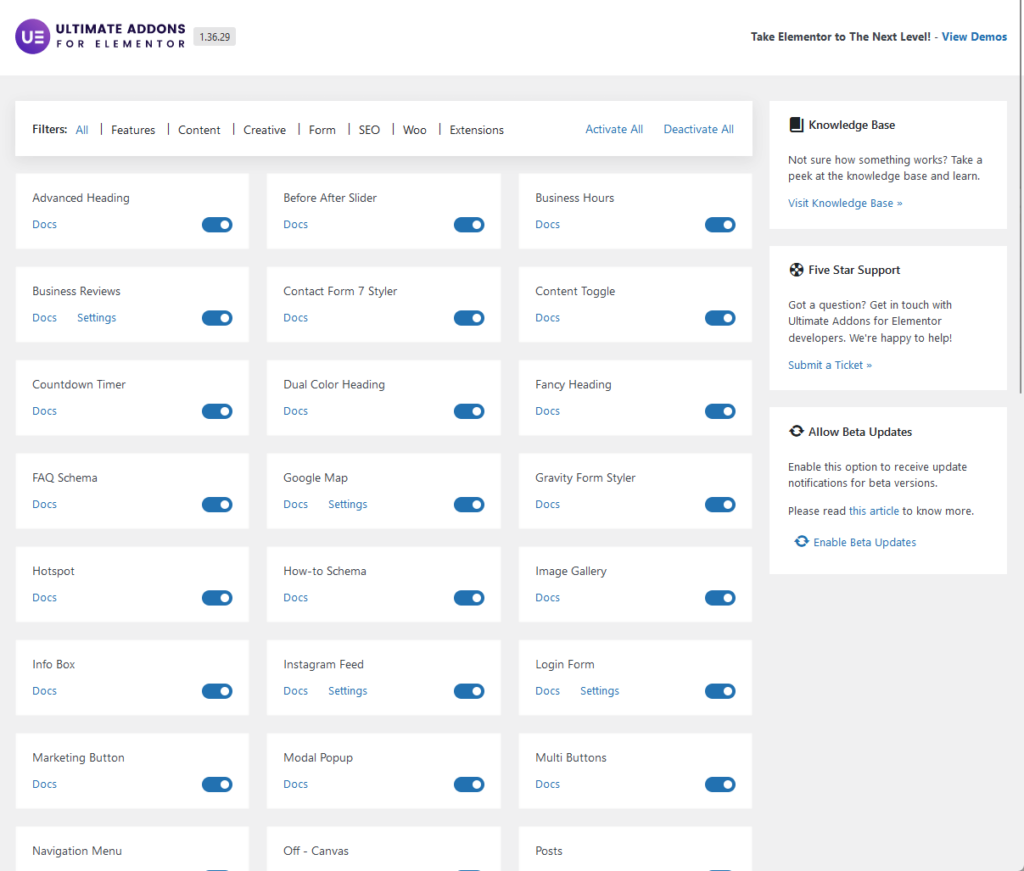Screen dimensions: 1024x871
Task: Open Google Map Settings link
Action: [347, 504]
